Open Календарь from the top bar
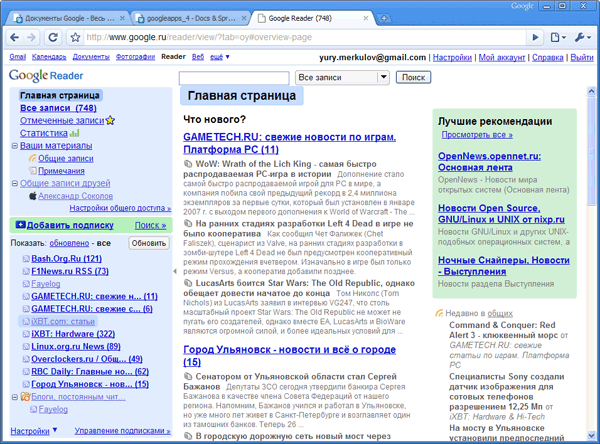 [49, 57]
